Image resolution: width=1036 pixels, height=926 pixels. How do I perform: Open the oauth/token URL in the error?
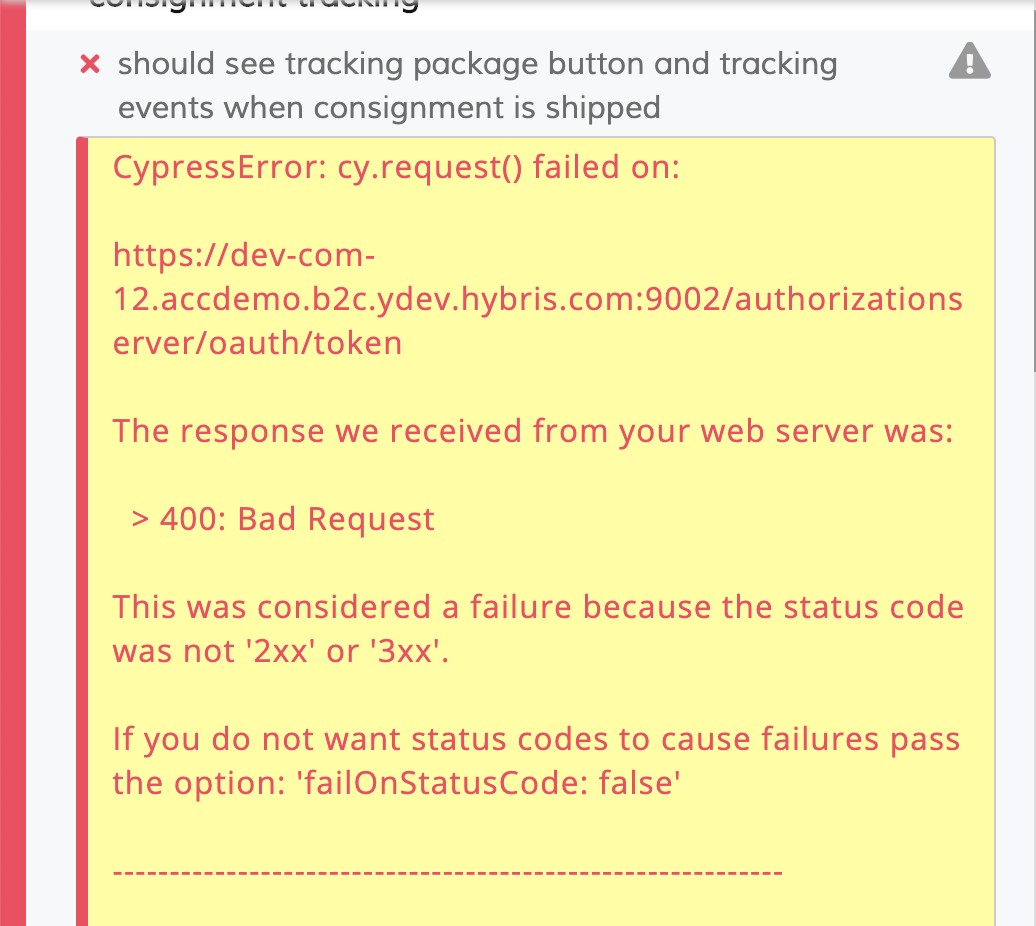point(537,298)
